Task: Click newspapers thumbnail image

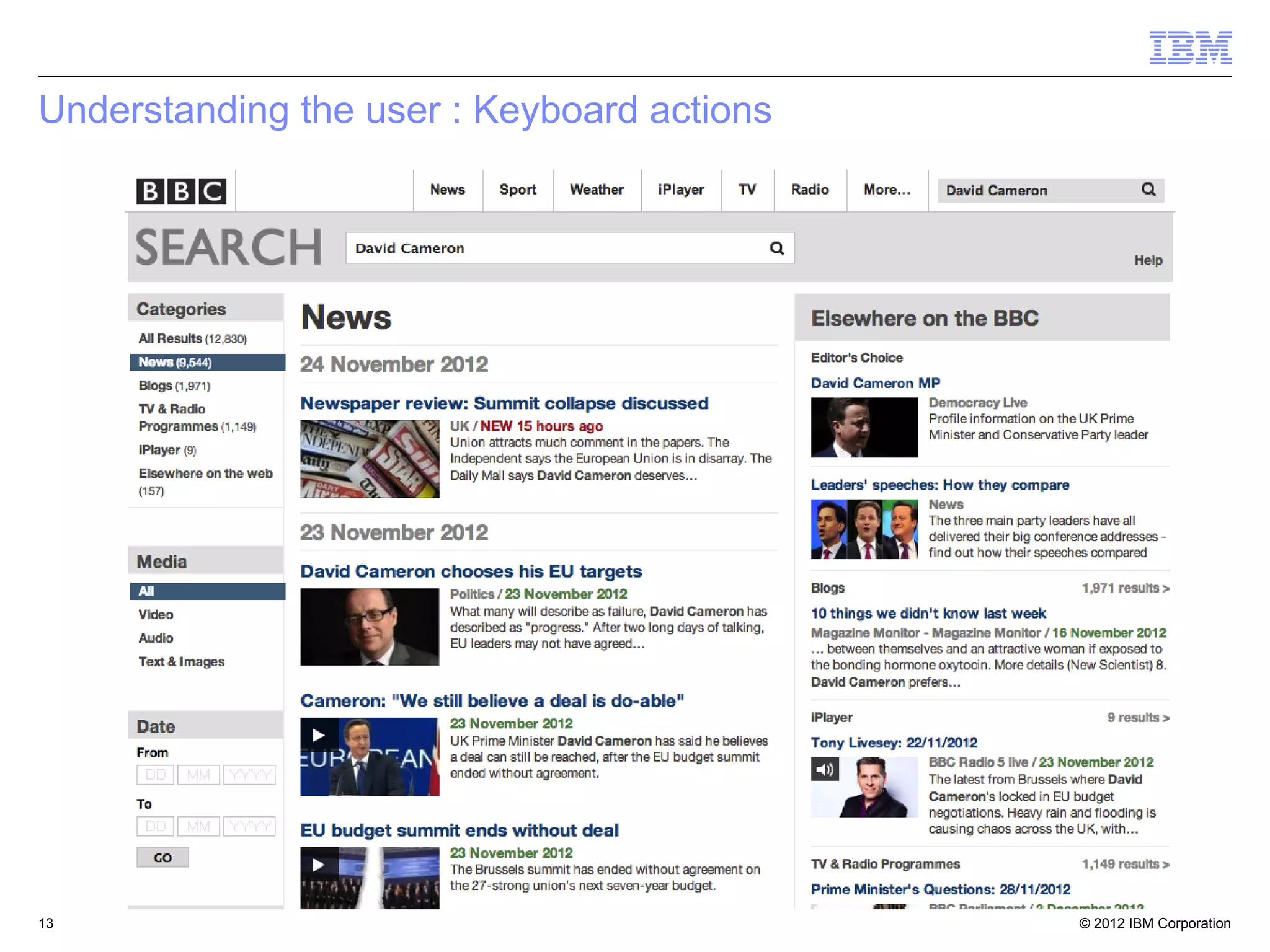Action: coord(370,459)
